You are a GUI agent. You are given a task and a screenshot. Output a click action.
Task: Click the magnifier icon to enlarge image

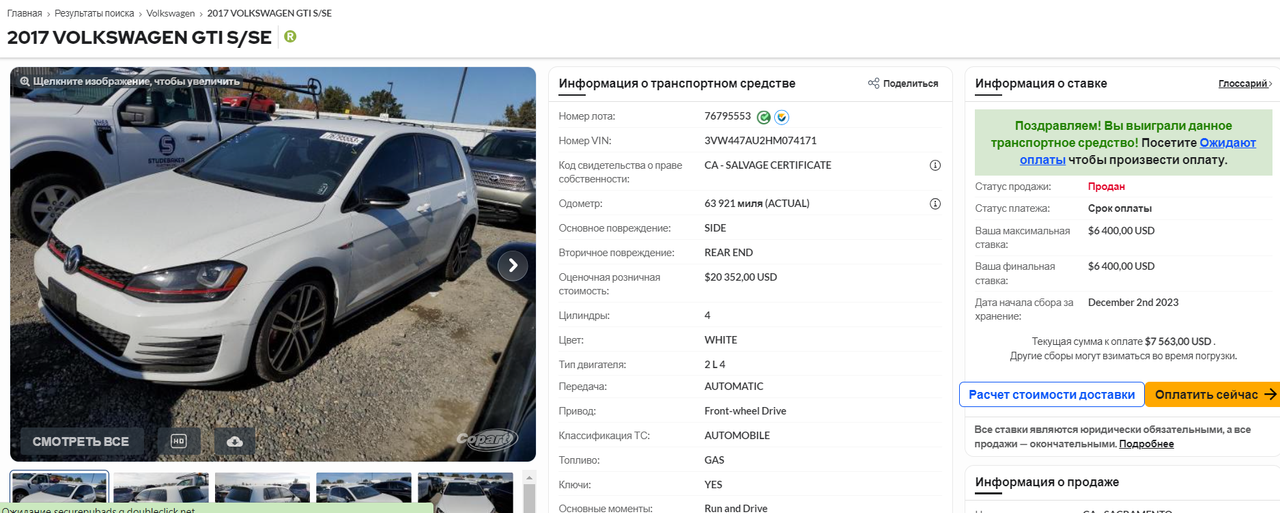tap(25, 81)
